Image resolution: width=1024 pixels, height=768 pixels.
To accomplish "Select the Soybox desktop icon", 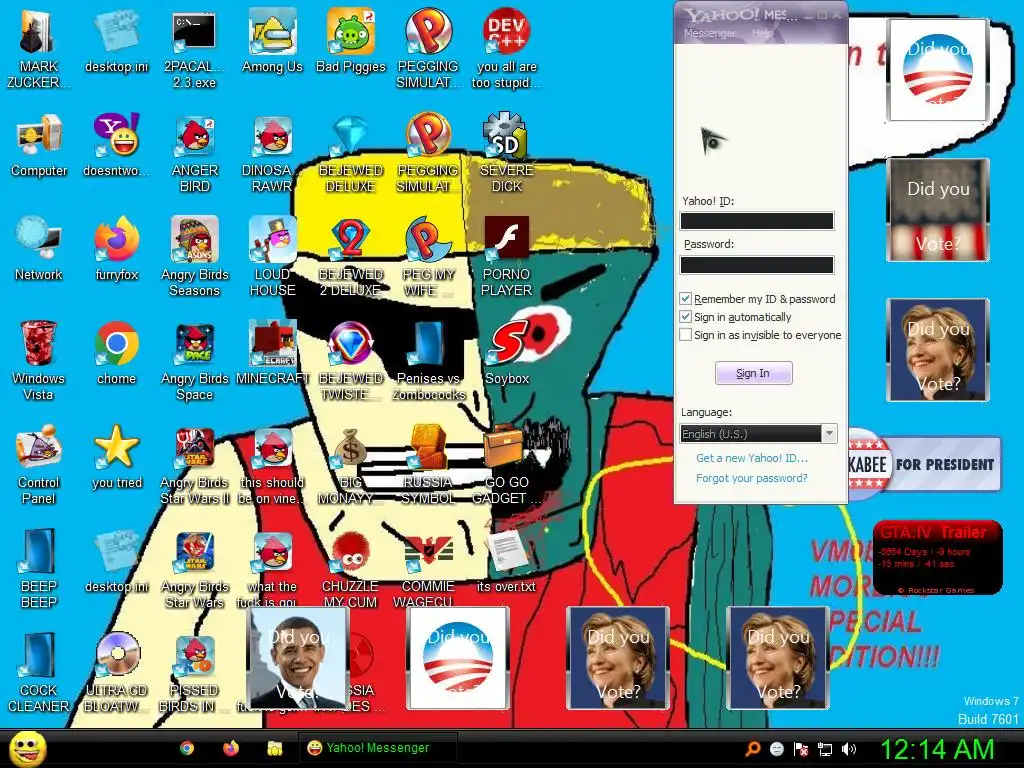I will click(507, 353).
